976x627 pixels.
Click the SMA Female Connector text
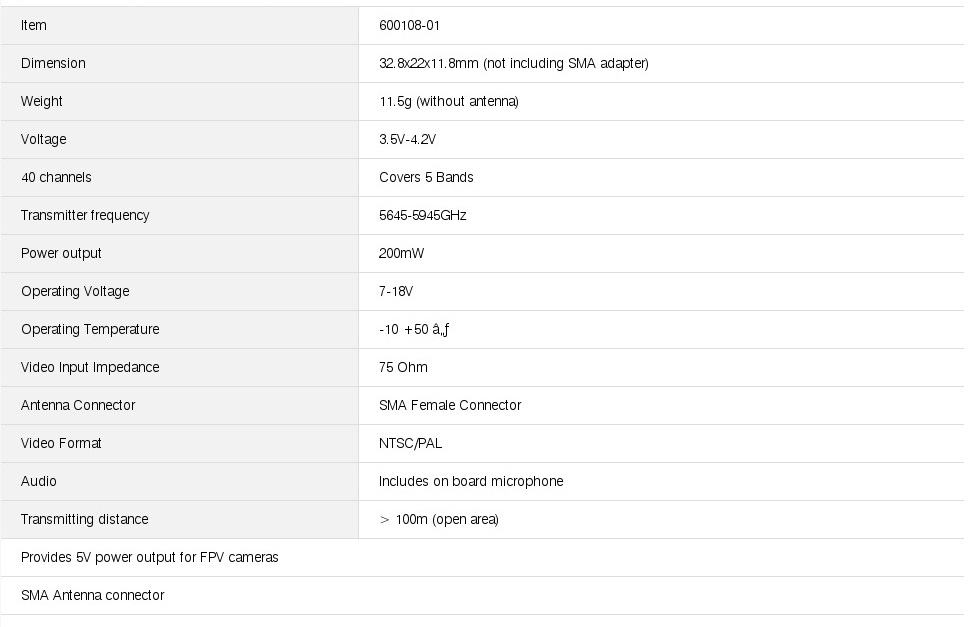point(450,405)
